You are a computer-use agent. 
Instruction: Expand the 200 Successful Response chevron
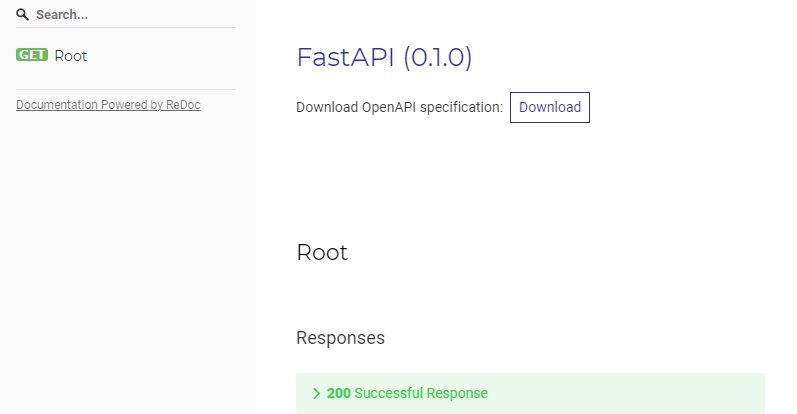pos(316,394)
